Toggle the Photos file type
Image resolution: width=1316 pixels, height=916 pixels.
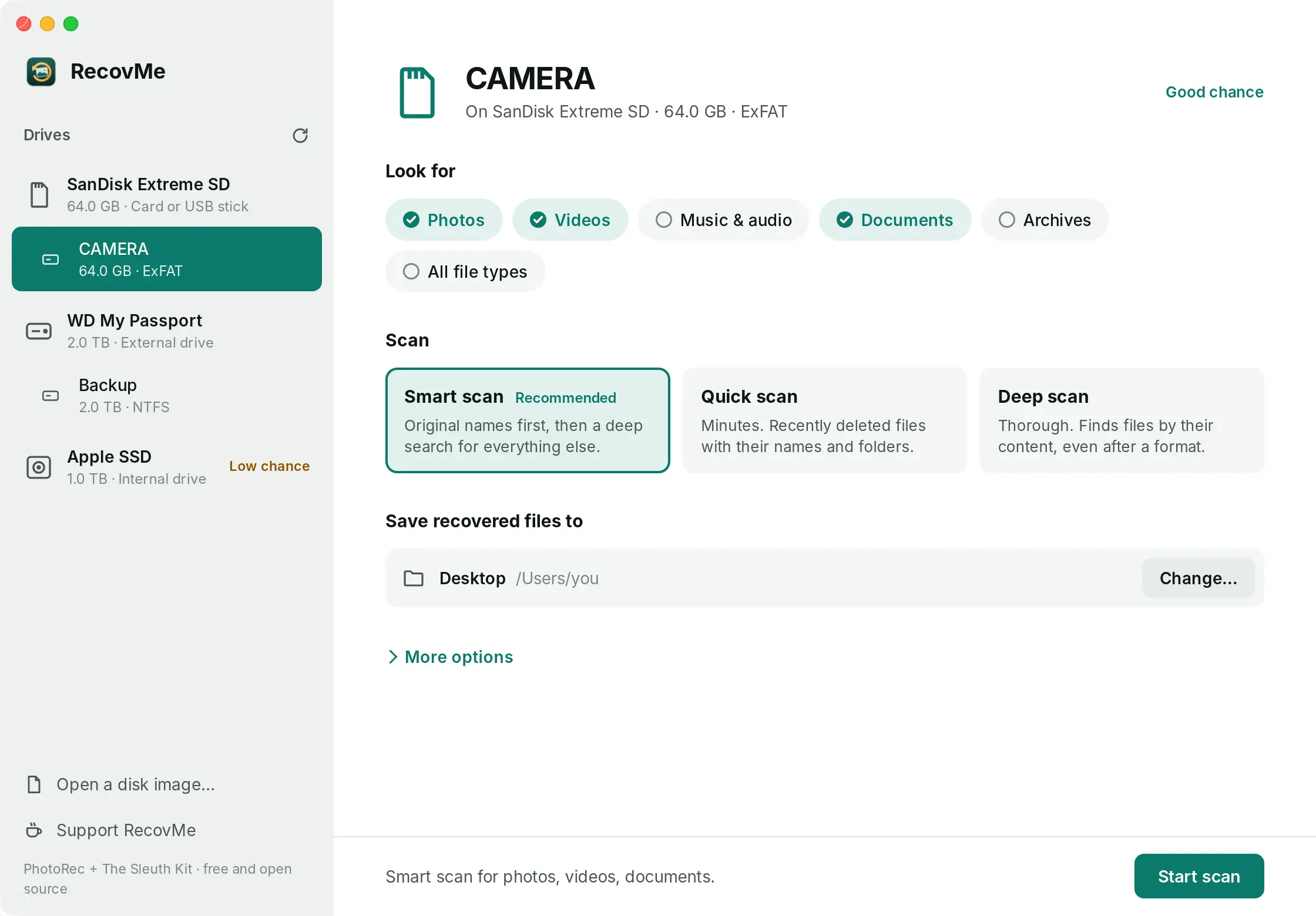pyautogui.click(x=444, y=220)
